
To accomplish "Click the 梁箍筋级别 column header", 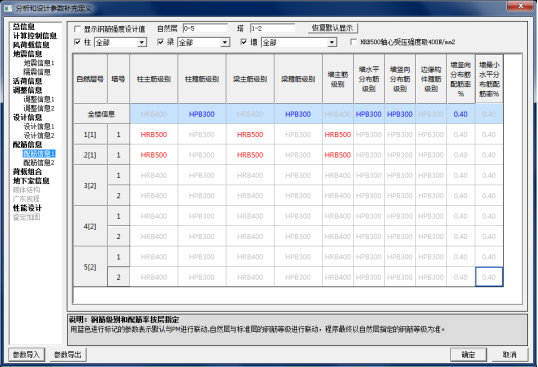I will 298,79.
